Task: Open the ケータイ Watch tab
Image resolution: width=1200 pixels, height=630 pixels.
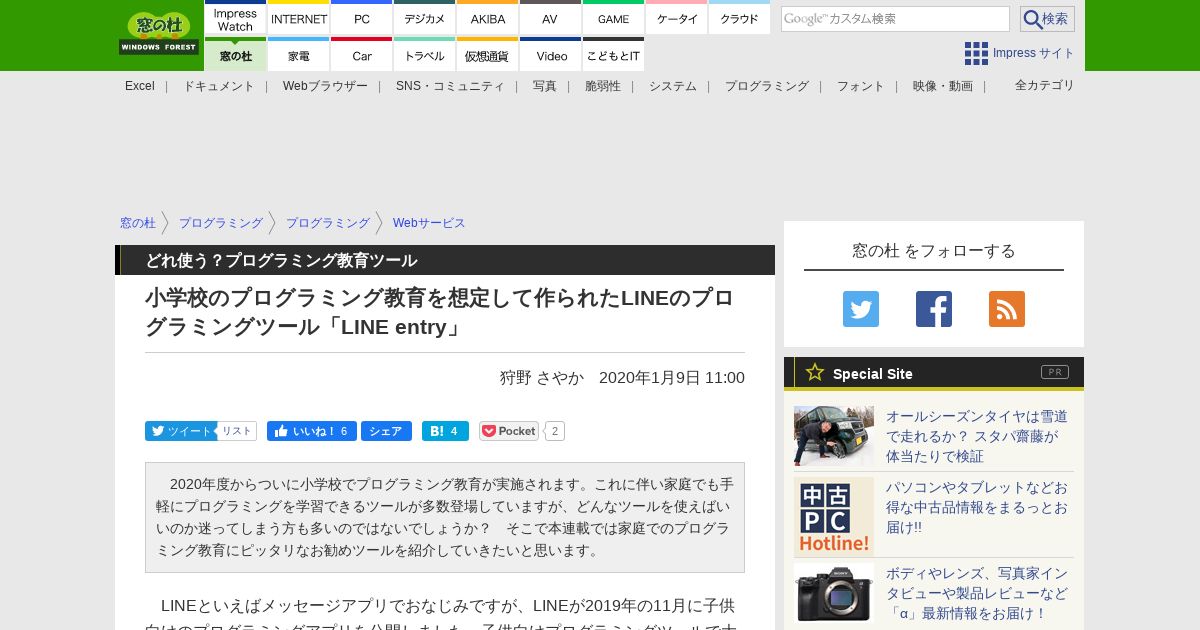Action: point(677,19)
